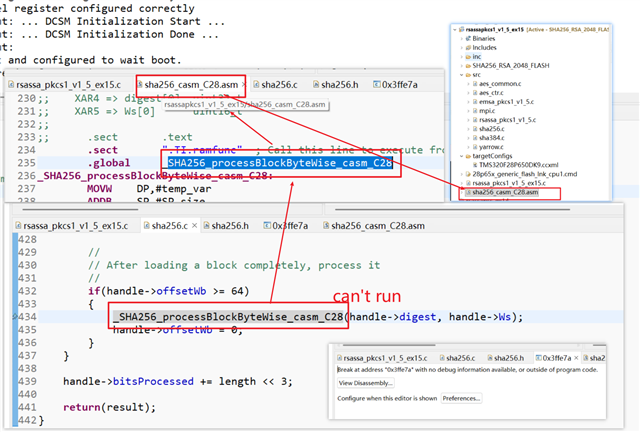Image resolution: width=640 pixels, height=432 pixels.
Task: Select sha256.c tab in middle editor
Action: click(x=169, y=226)
